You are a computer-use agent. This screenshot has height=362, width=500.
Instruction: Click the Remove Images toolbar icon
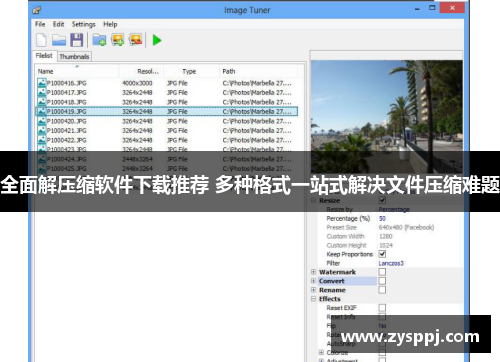136,39
